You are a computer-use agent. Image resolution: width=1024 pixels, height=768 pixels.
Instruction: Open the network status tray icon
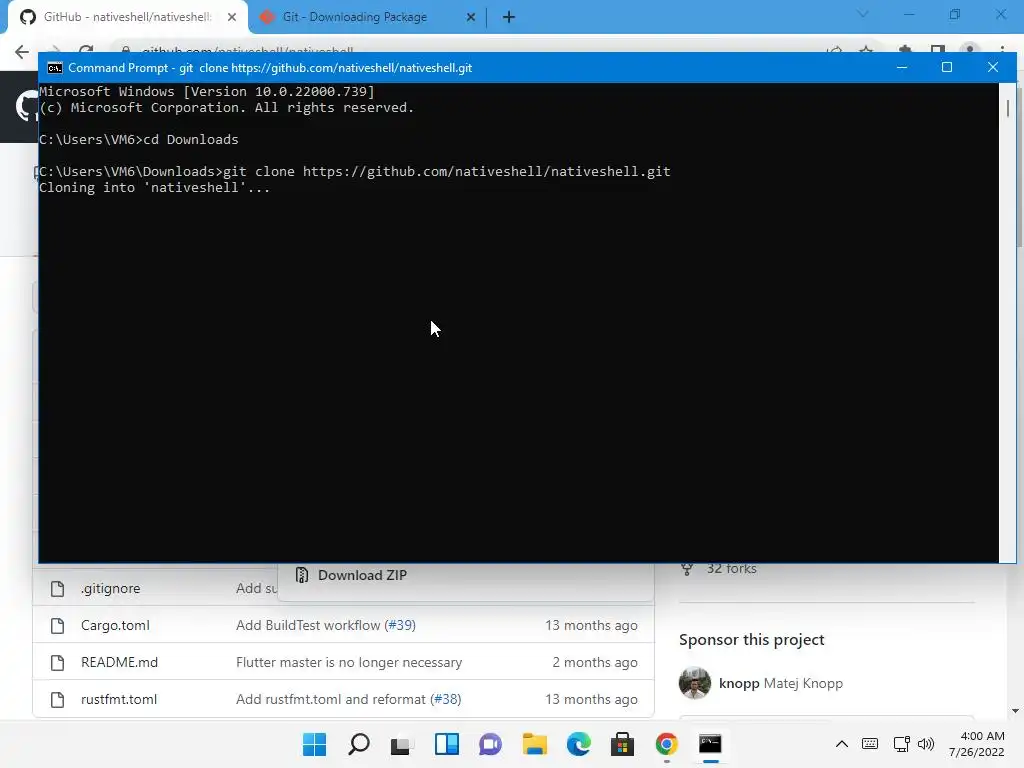(901, 744)
